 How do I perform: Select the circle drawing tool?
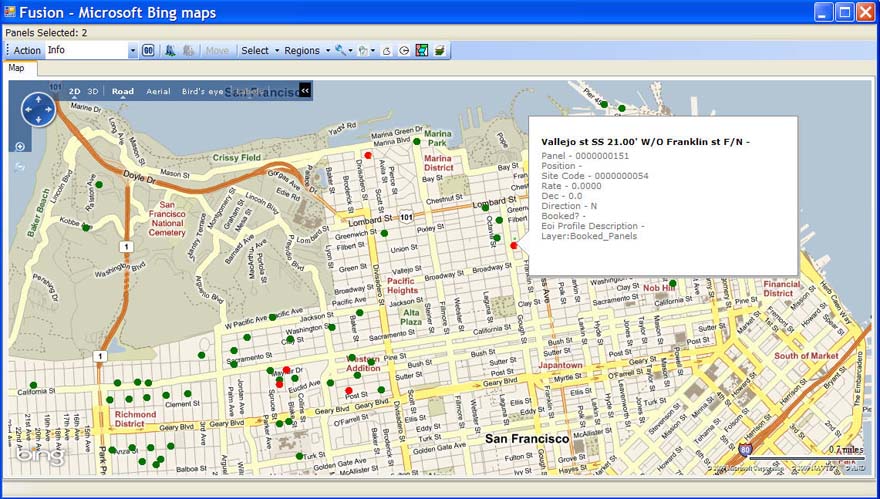[404, 51]
